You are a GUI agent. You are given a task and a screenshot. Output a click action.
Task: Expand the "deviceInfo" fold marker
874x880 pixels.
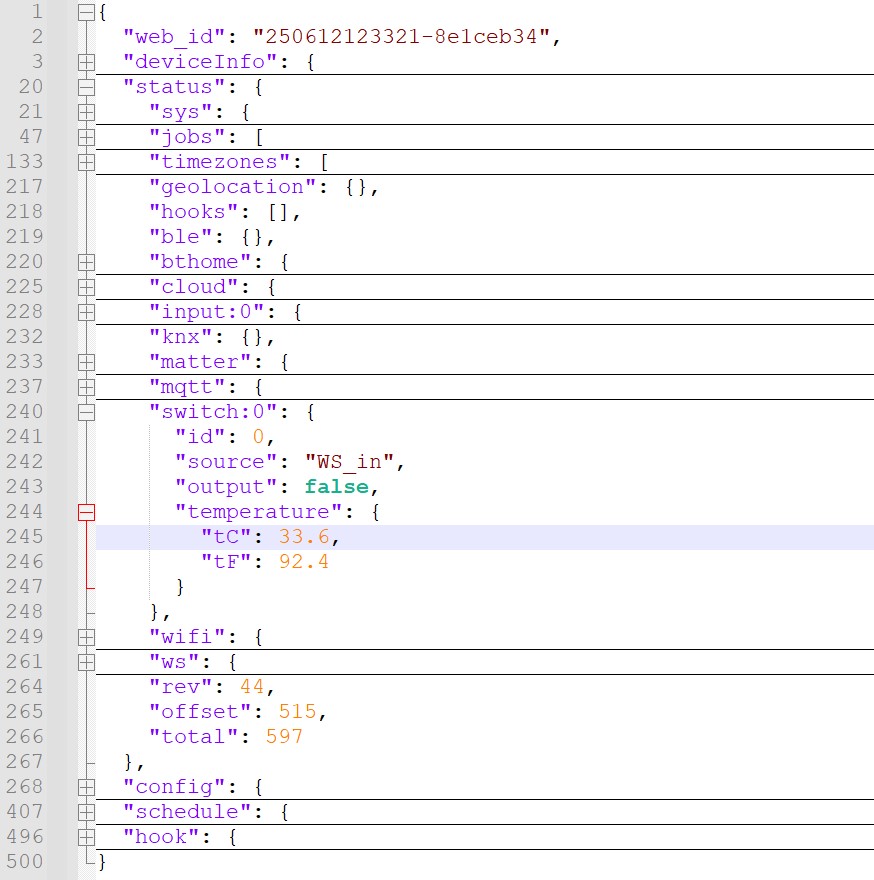[86, 62]
